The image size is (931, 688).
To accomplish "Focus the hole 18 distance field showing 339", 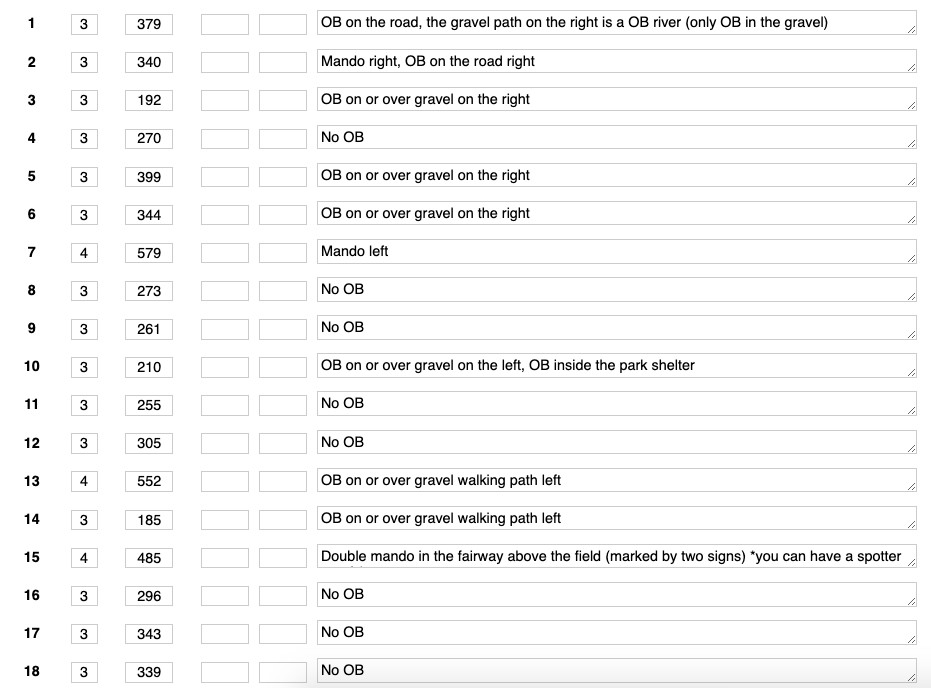I will [x=149, y=672].
